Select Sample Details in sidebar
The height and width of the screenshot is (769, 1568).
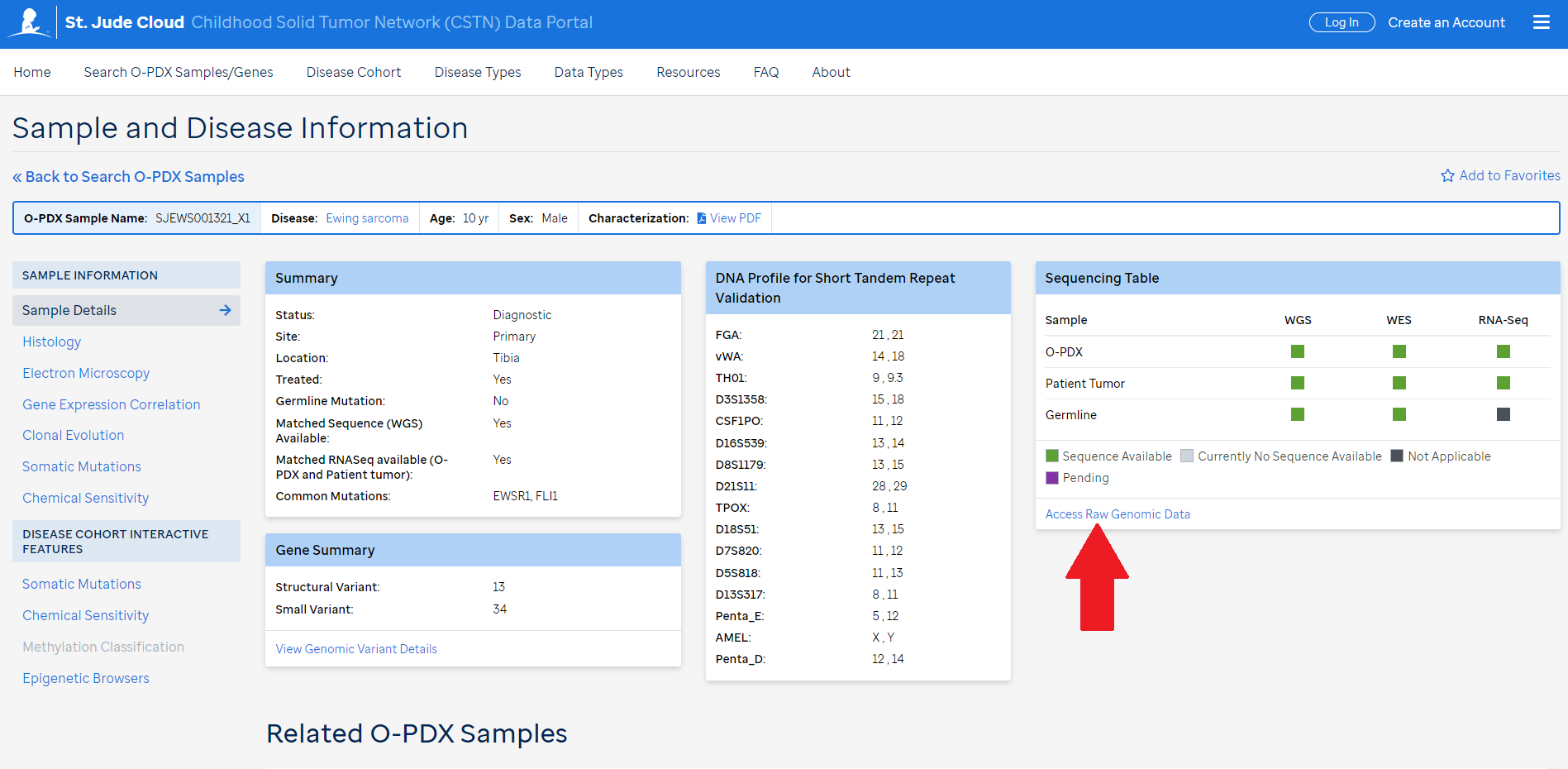point(126,310)
